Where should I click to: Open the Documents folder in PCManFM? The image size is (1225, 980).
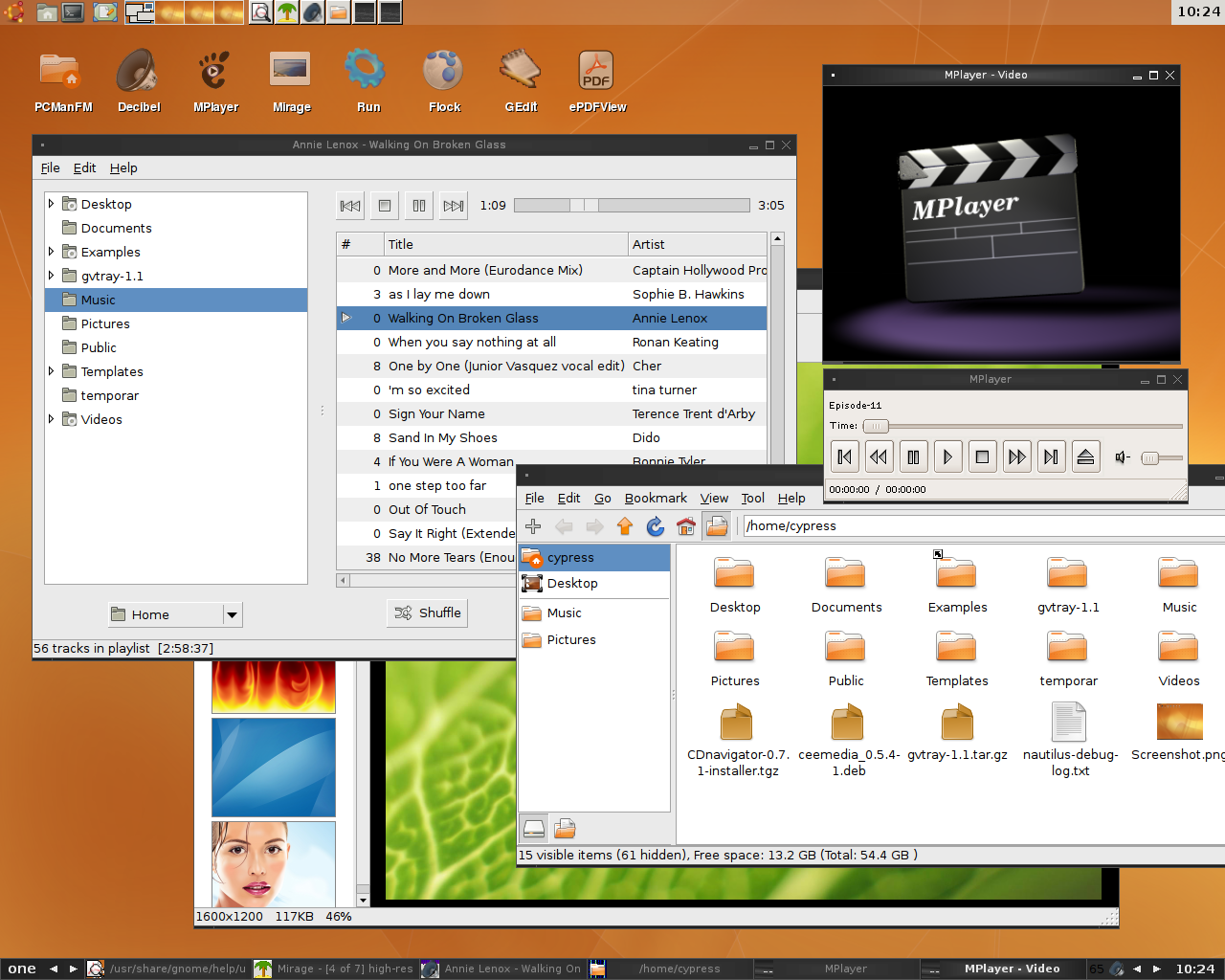[846, 584]
